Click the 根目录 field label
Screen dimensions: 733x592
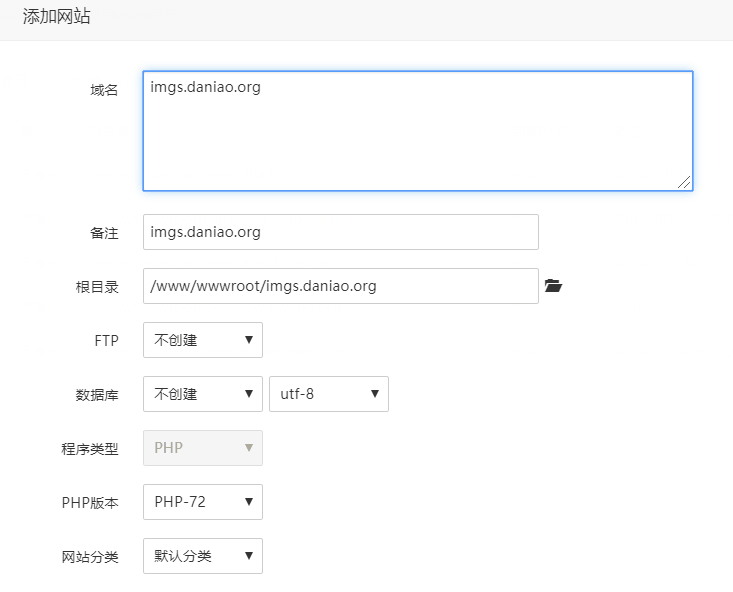point(97,287)
